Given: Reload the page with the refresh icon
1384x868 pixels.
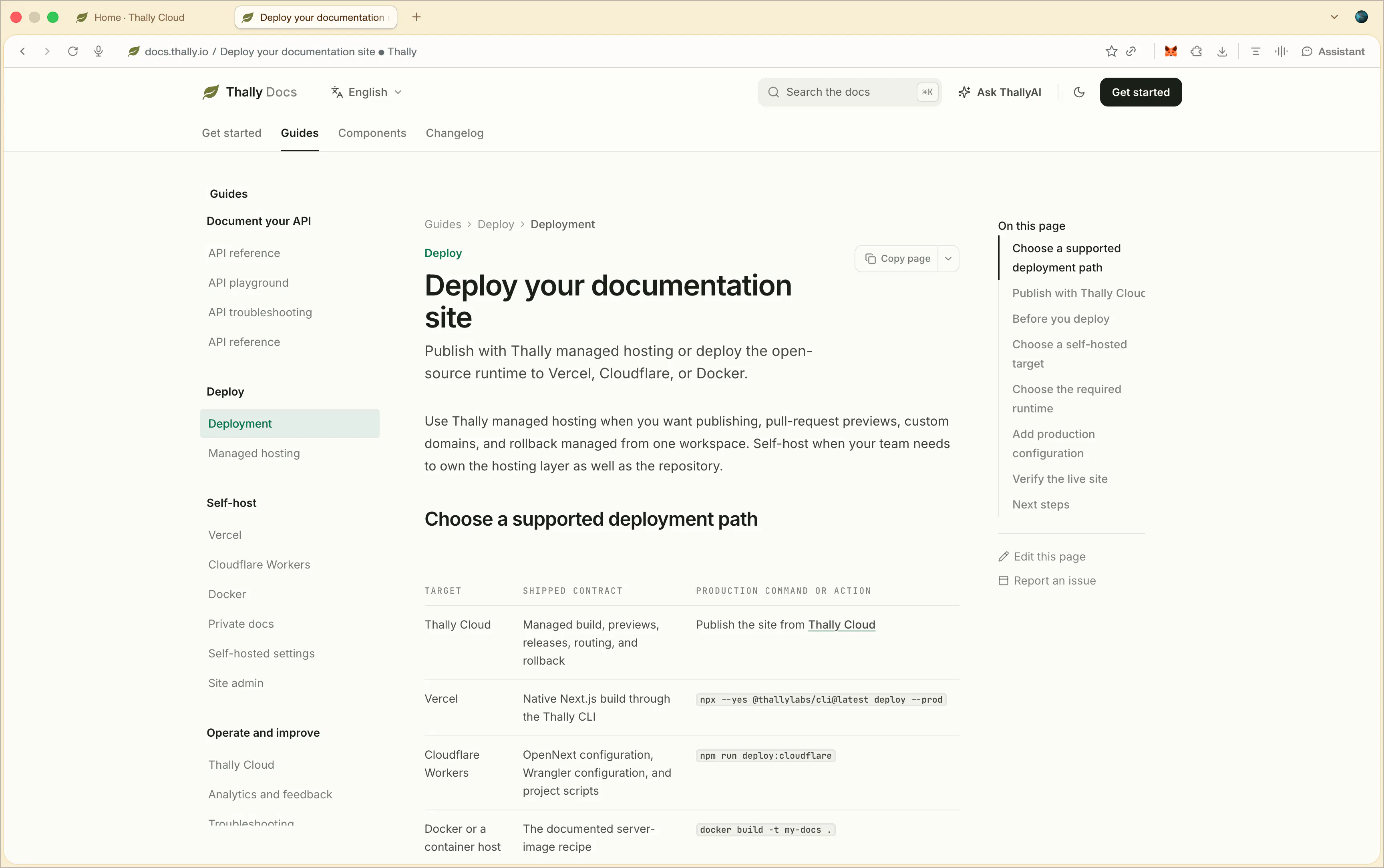Looking at the screenshot, I should click(x=73, y=52).
